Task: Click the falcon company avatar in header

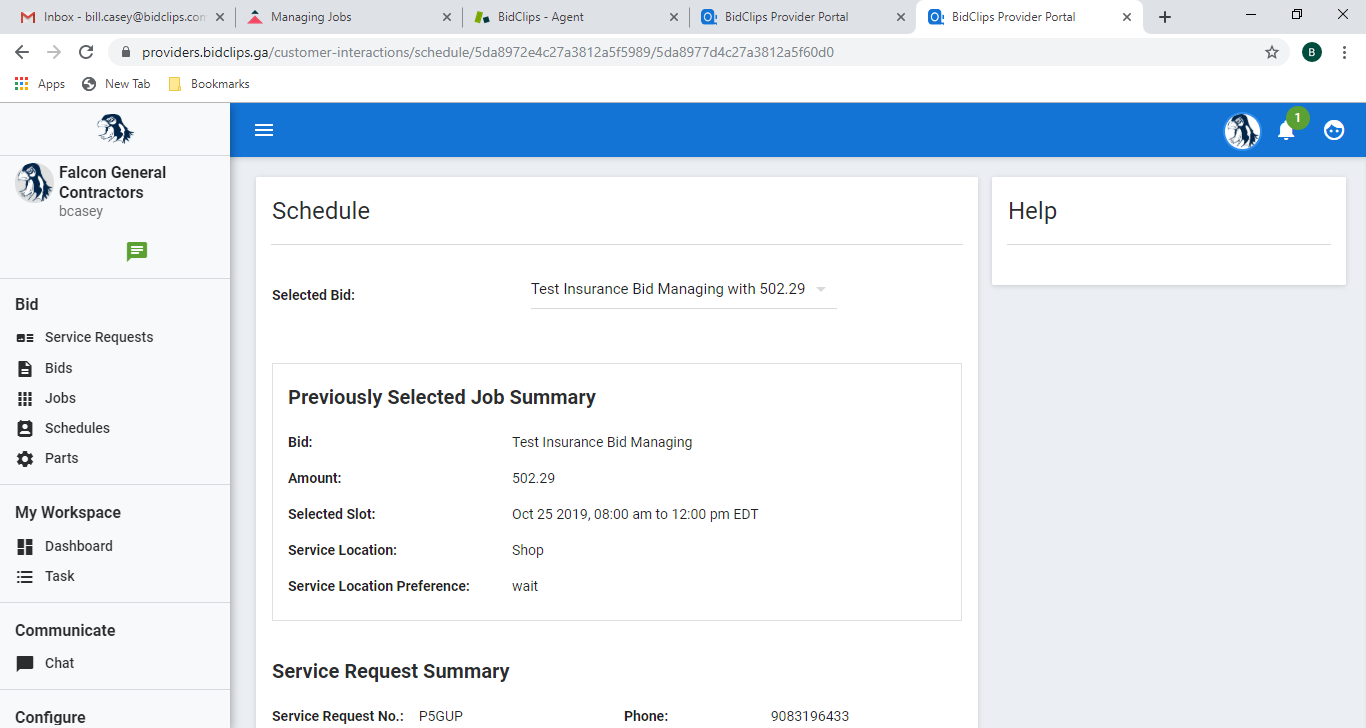Action: coord(1242,131)
